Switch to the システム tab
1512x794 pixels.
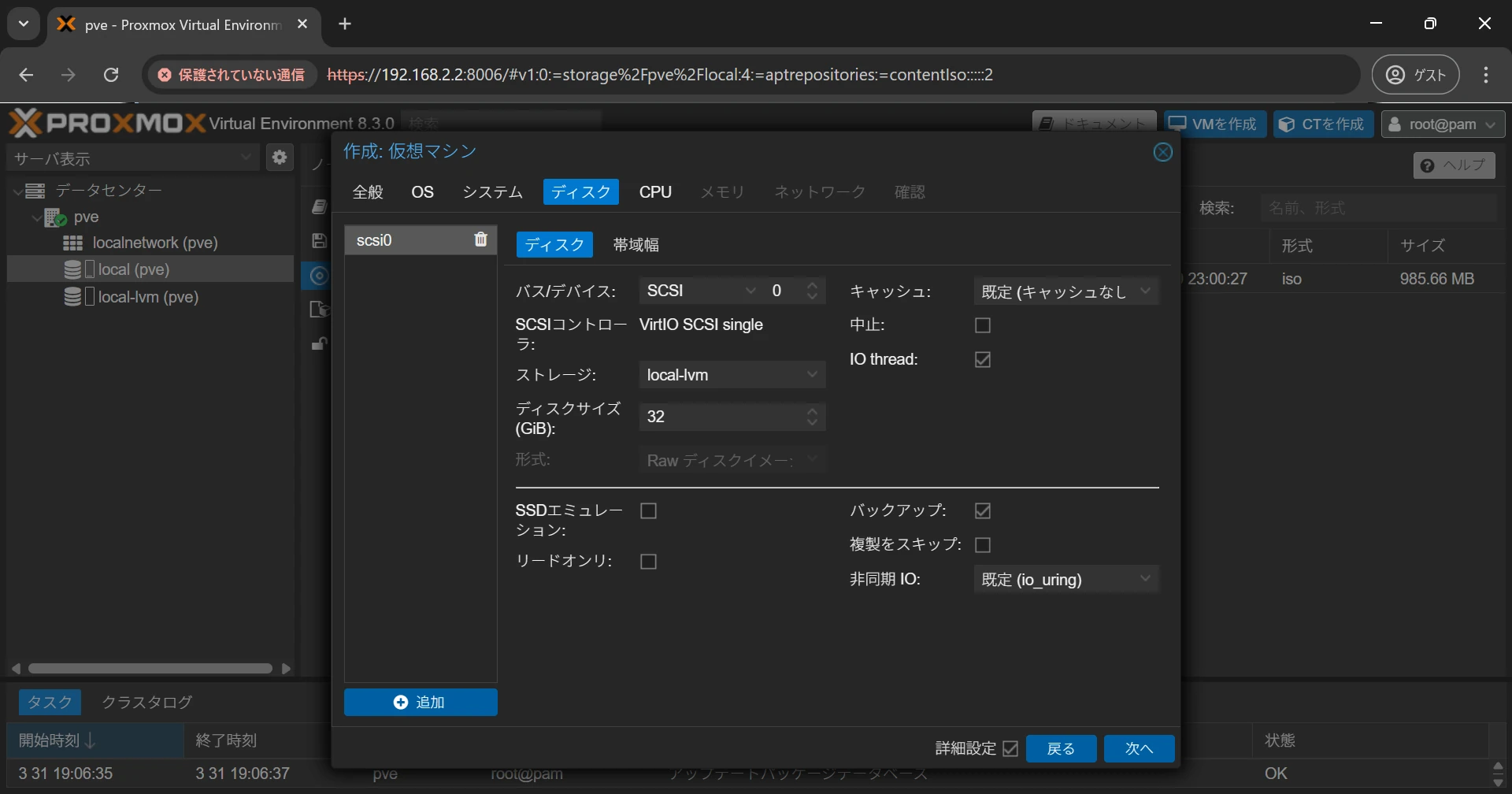pyautogui.click(x=493, y=192)
